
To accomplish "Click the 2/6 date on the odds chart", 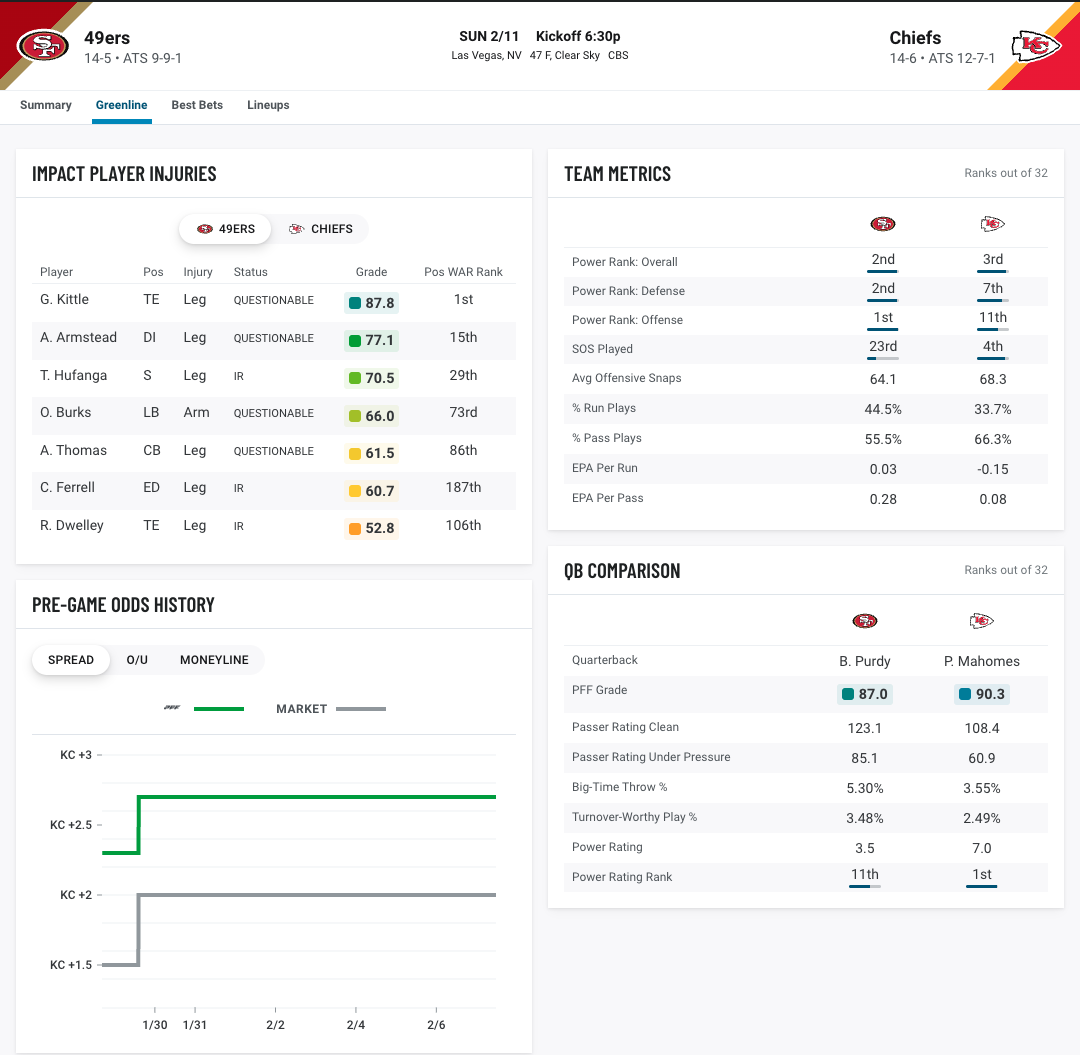I will pos(436,1025).
